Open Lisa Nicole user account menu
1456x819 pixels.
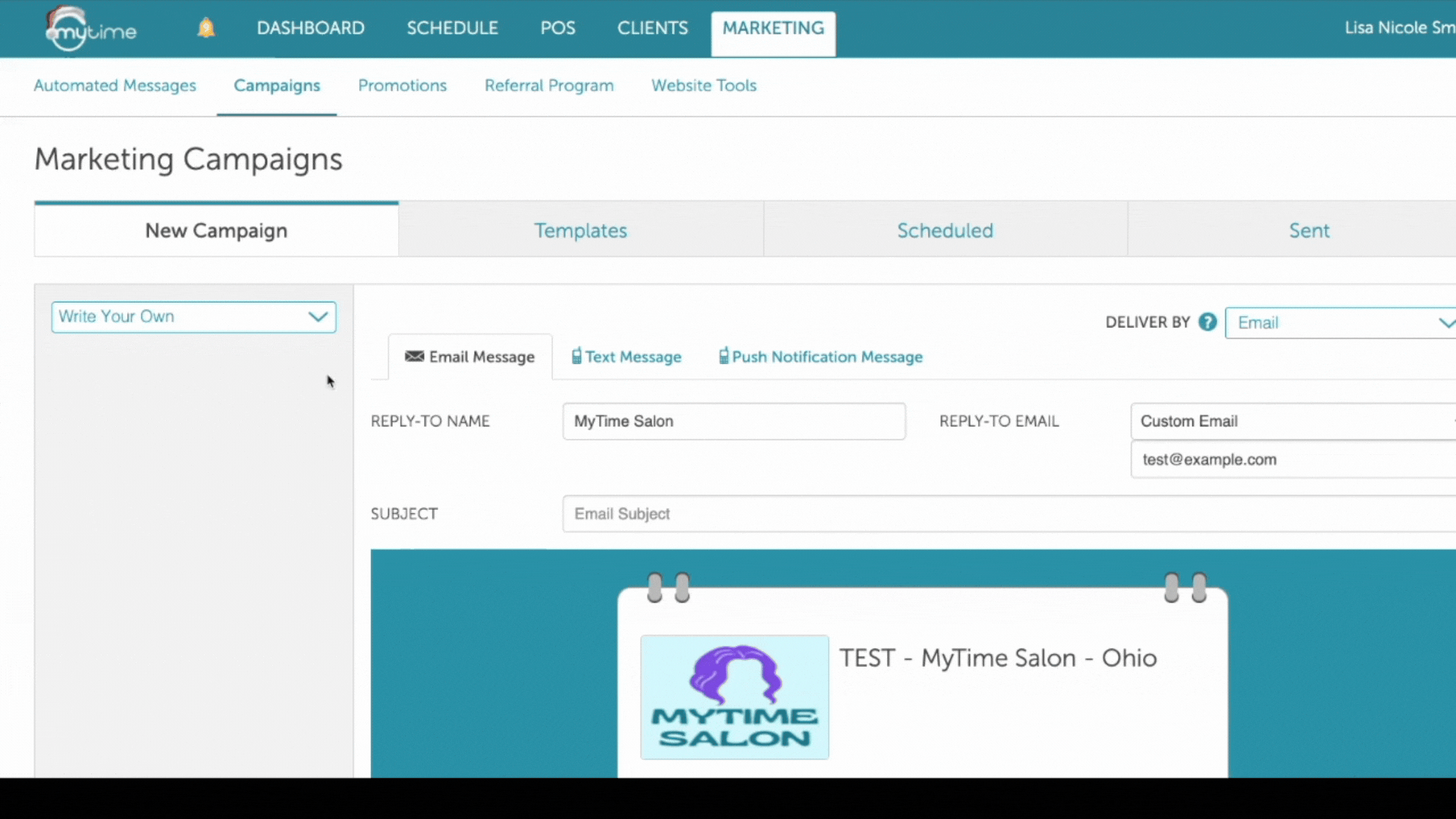click(x=1399, y=28)
